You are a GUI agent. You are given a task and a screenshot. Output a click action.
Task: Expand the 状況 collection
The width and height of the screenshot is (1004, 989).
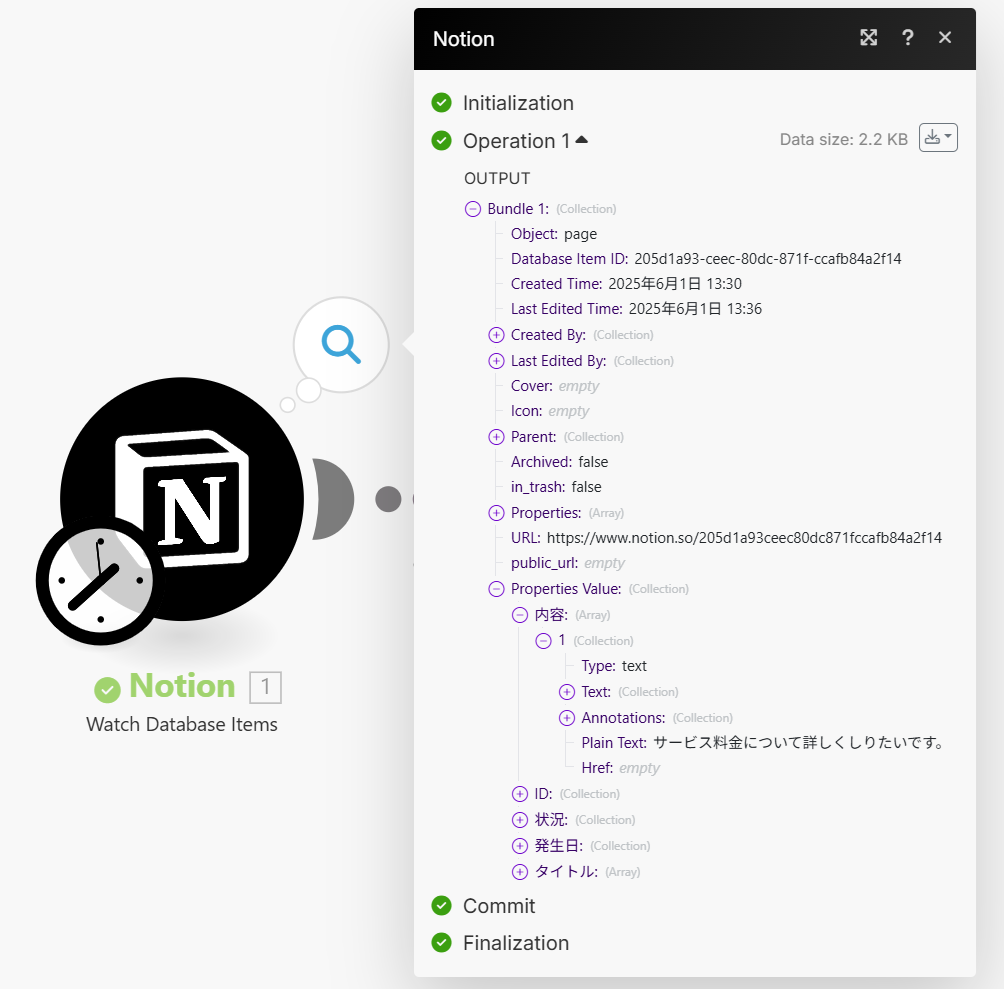[520, 820]
